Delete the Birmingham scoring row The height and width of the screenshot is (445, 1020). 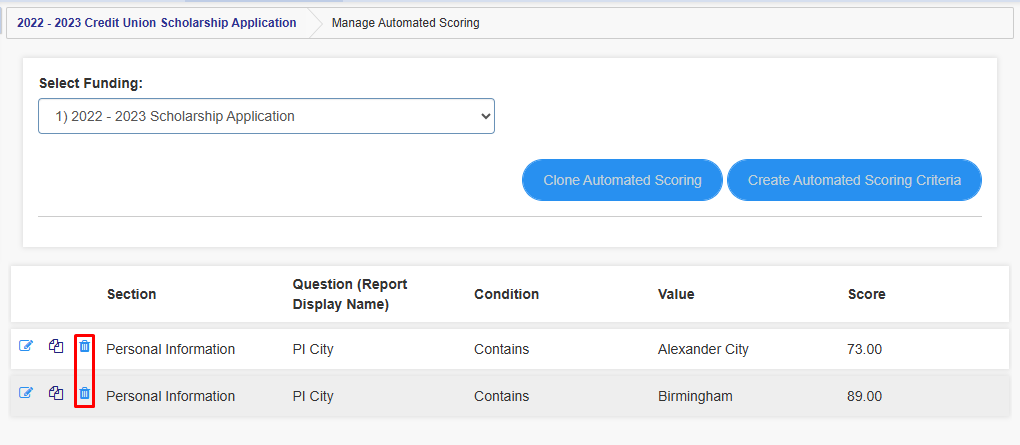tap(85, 392)
